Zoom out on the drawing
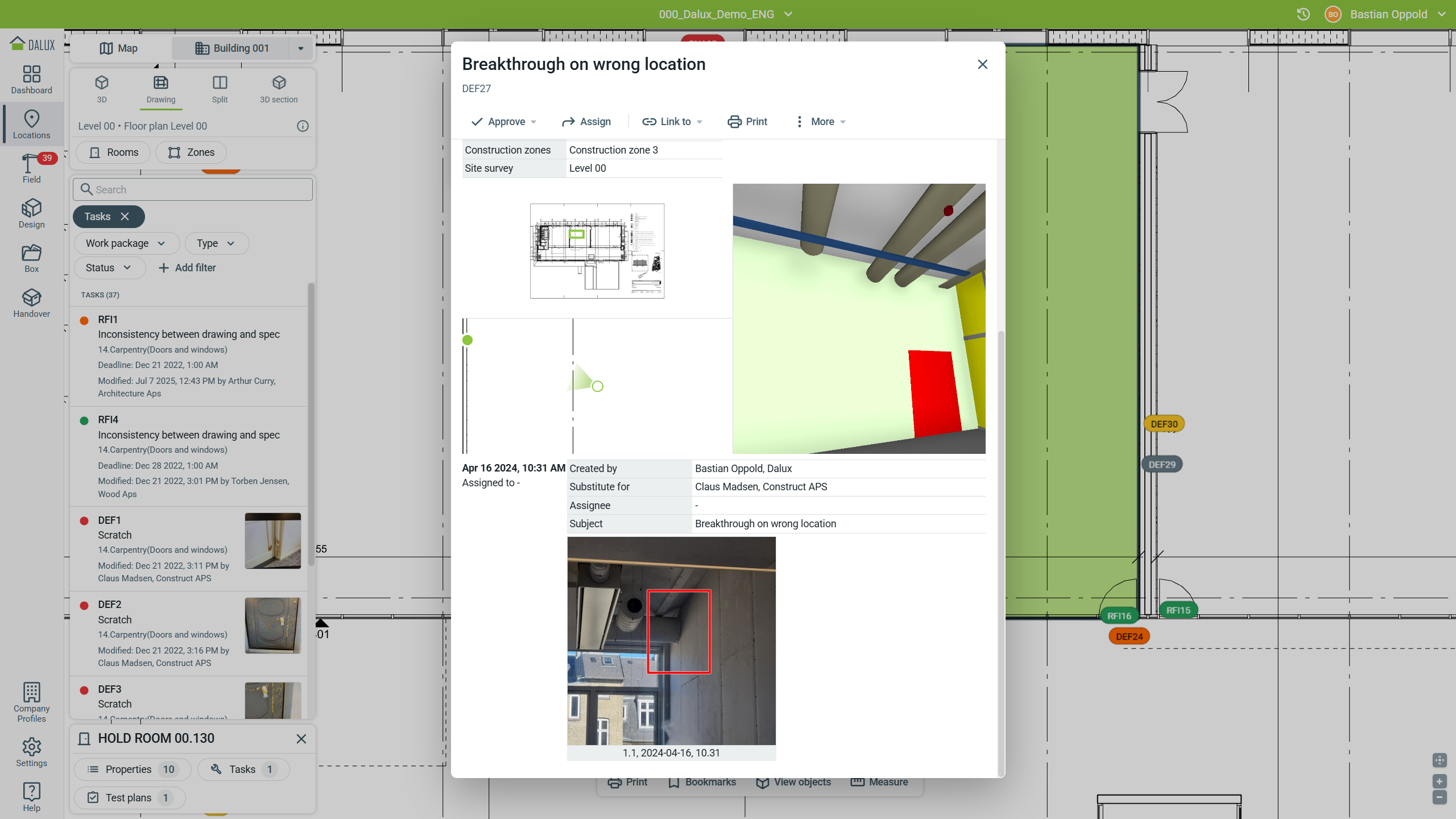 tap(1440, 797)
